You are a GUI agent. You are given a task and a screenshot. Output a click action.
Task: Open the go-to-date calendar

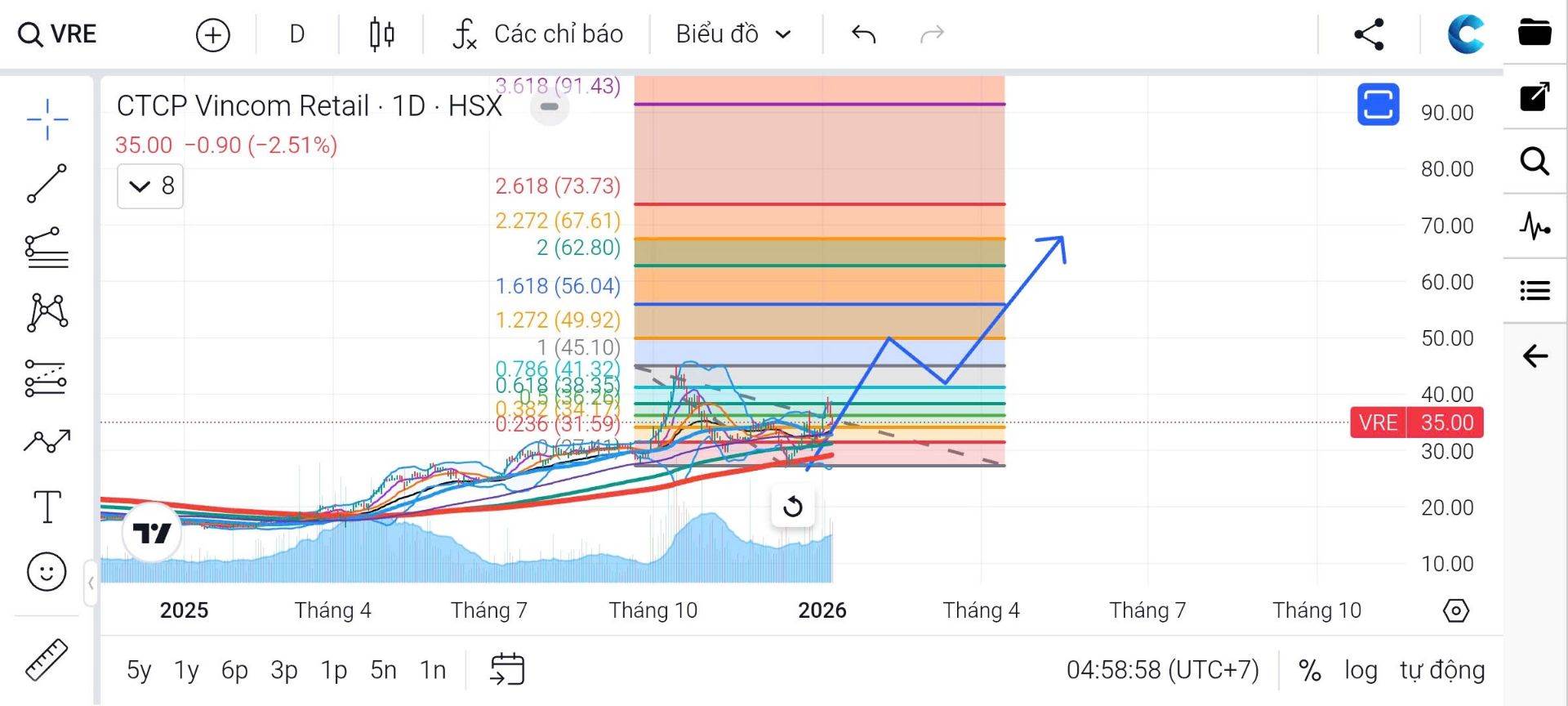click(x=507, y=669)
